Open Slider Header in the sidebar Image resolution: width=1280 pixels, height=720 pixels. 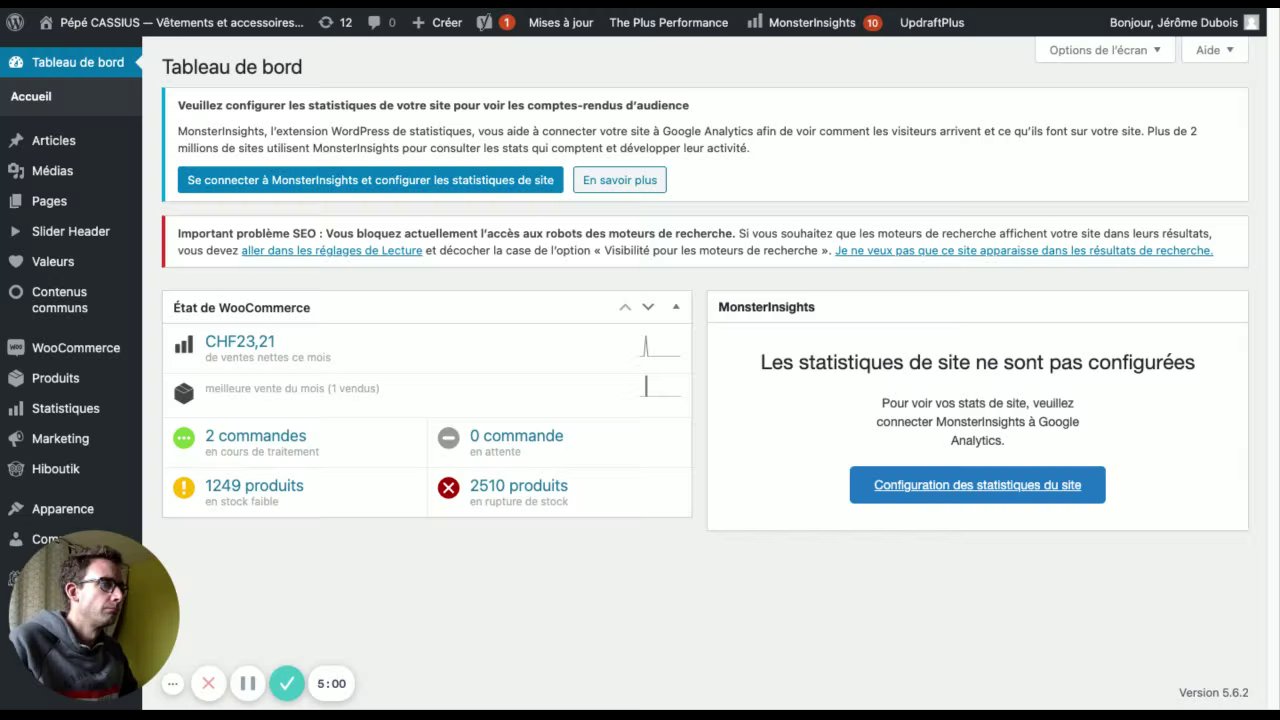coord(71,231)
